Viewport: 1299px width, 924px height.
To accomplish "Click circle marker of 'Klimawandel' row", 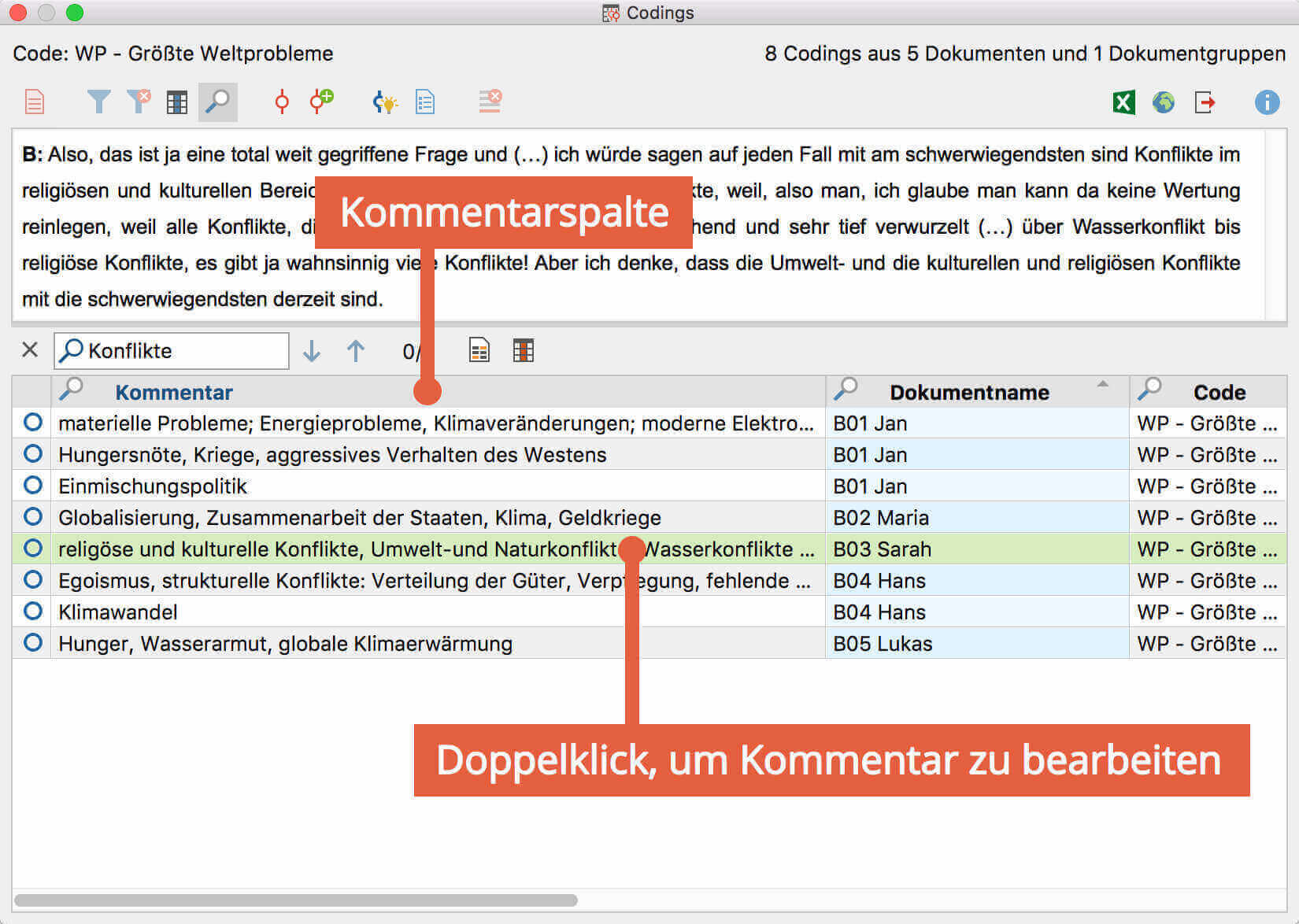I will coord(32,612).
